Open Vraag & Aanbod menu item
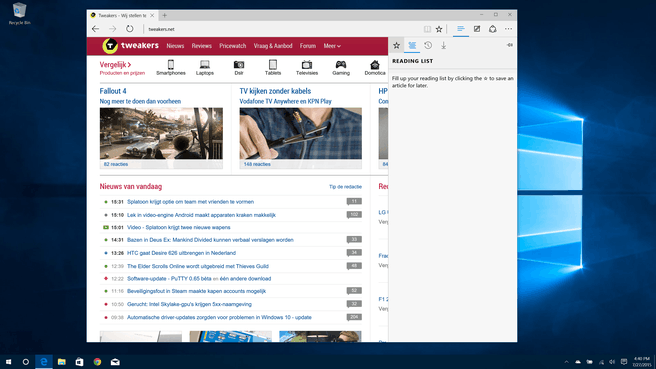Viewport: 656px width, 369px height. tap(273, 46)
